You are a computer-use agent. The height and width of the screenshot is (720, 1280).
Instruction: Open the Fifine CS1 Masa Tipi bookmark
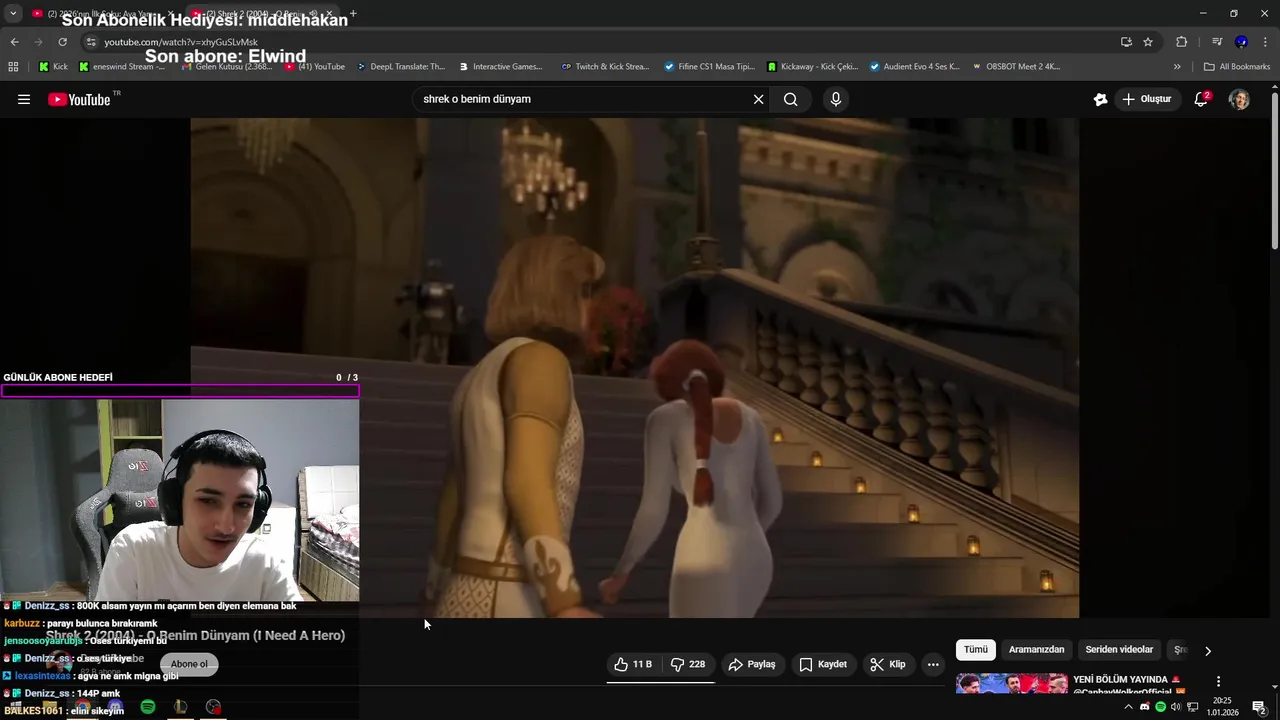coord(709,67)
